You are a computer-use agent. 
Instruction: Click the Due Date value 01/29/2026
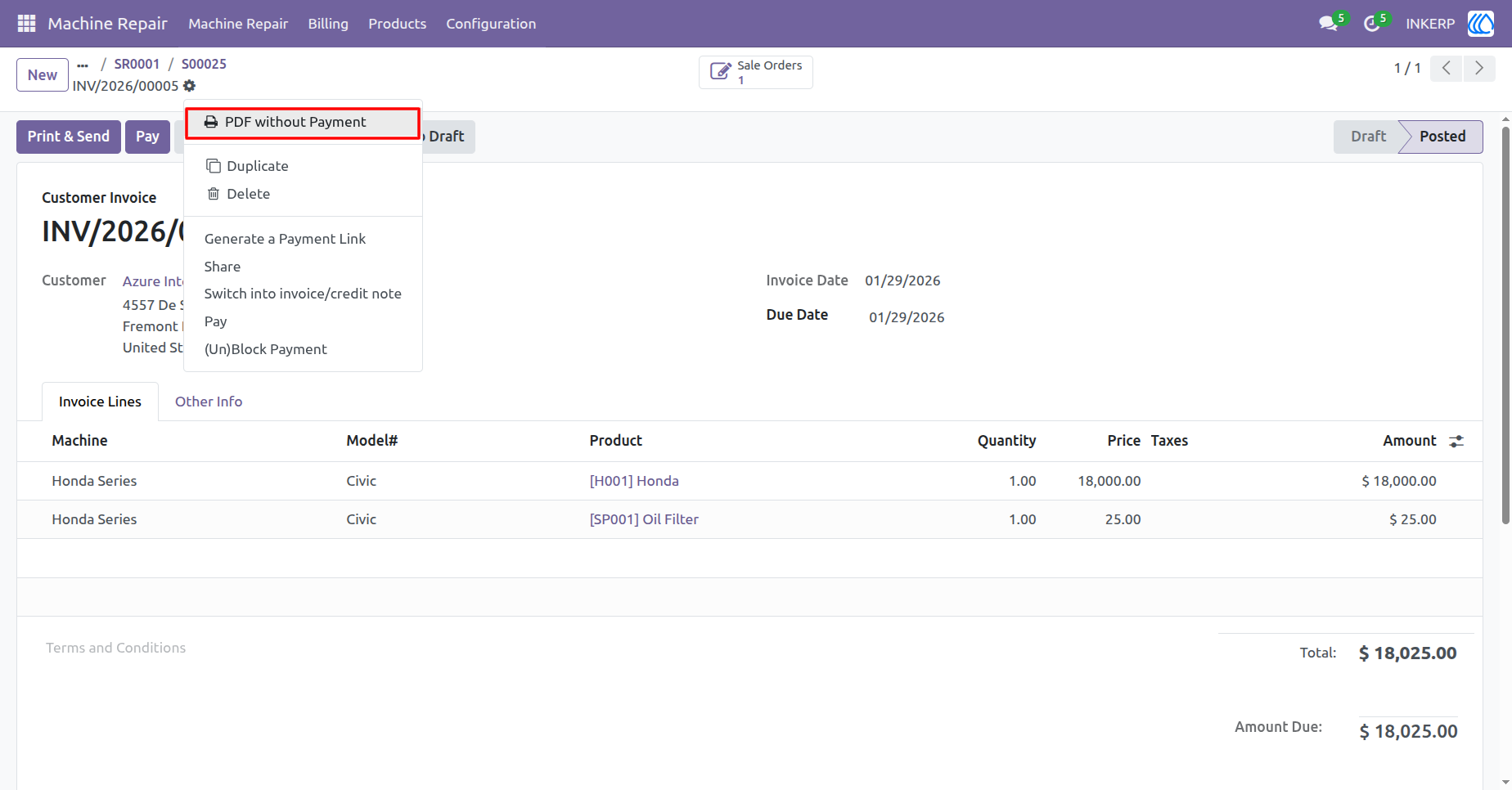point(907,317)
